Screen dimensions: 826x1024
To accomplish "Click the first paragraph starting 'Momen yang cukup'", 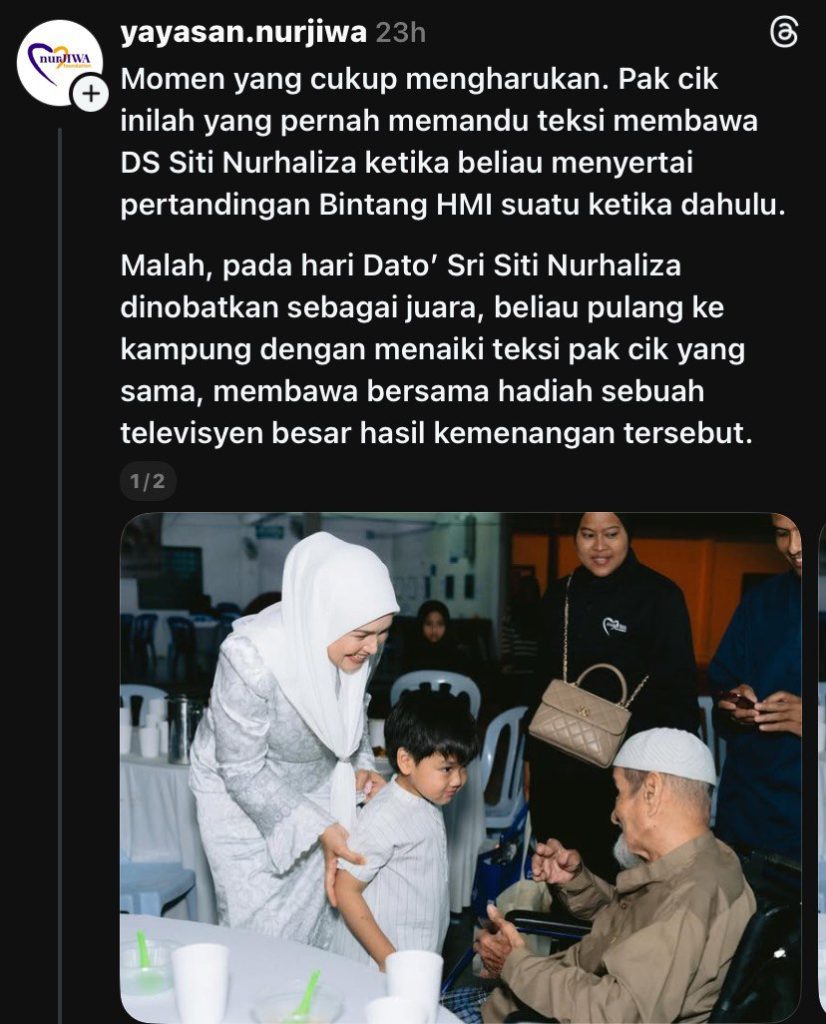I will click(x=453, y=142).
